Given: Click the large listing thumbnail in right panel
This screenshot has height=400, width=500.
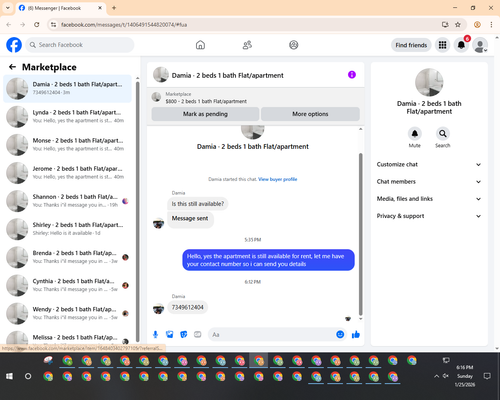Looking at the screenshot, I should [x=429, y=83].
